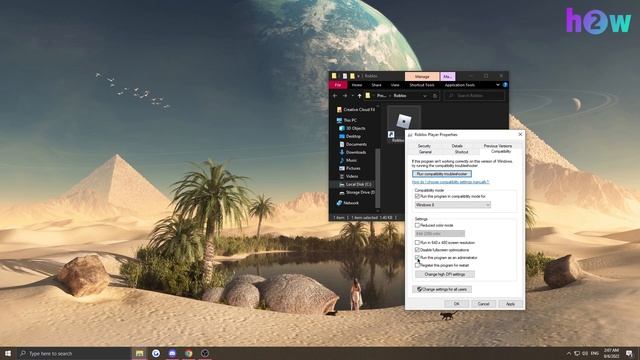Select Creative Cloud Files in sidebar

(x=355, y=109)
